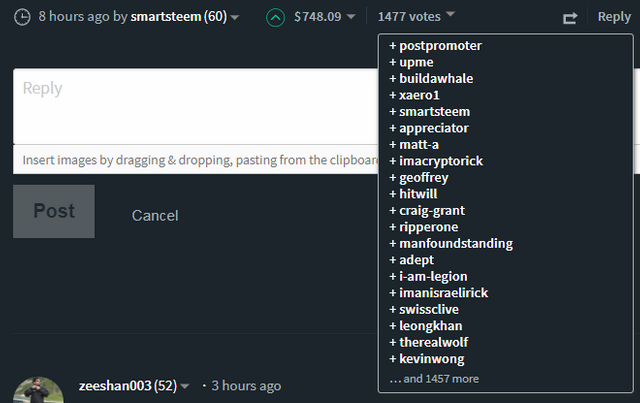
Task: Click the clock timestamp icon
Action: (x=22, y=17)
